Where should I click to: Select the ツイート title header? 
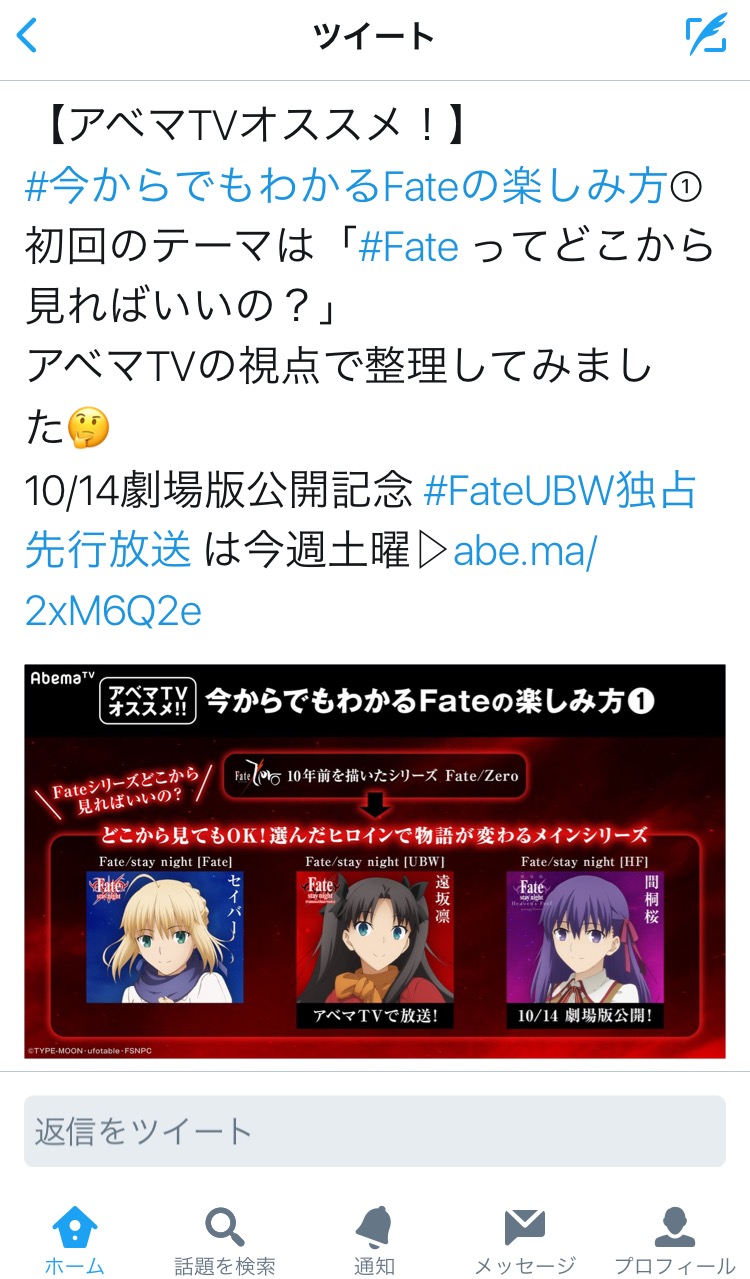(x=374, y=37)
